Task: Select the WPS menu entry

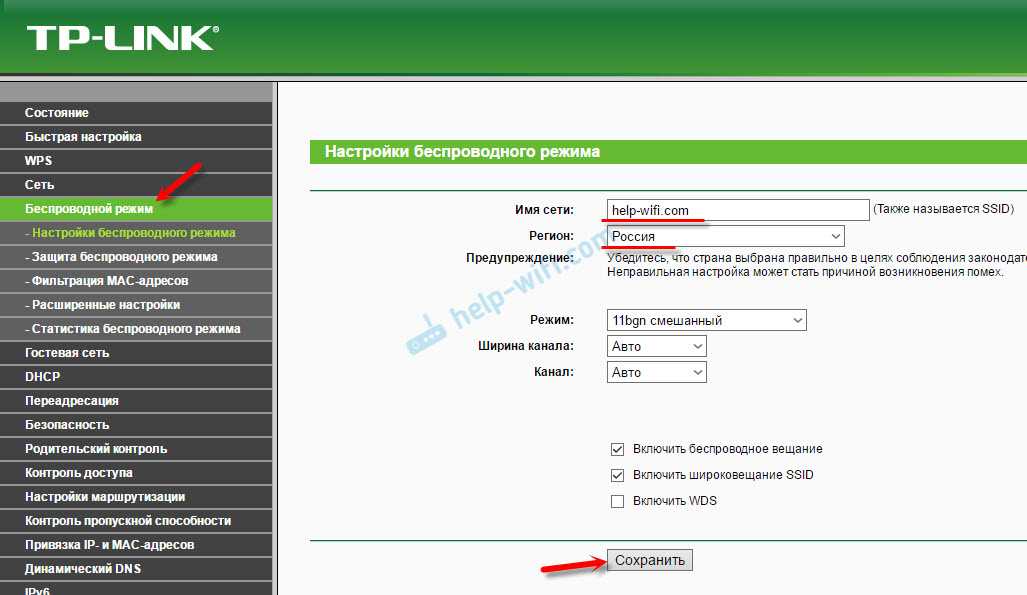Action: 39,161
